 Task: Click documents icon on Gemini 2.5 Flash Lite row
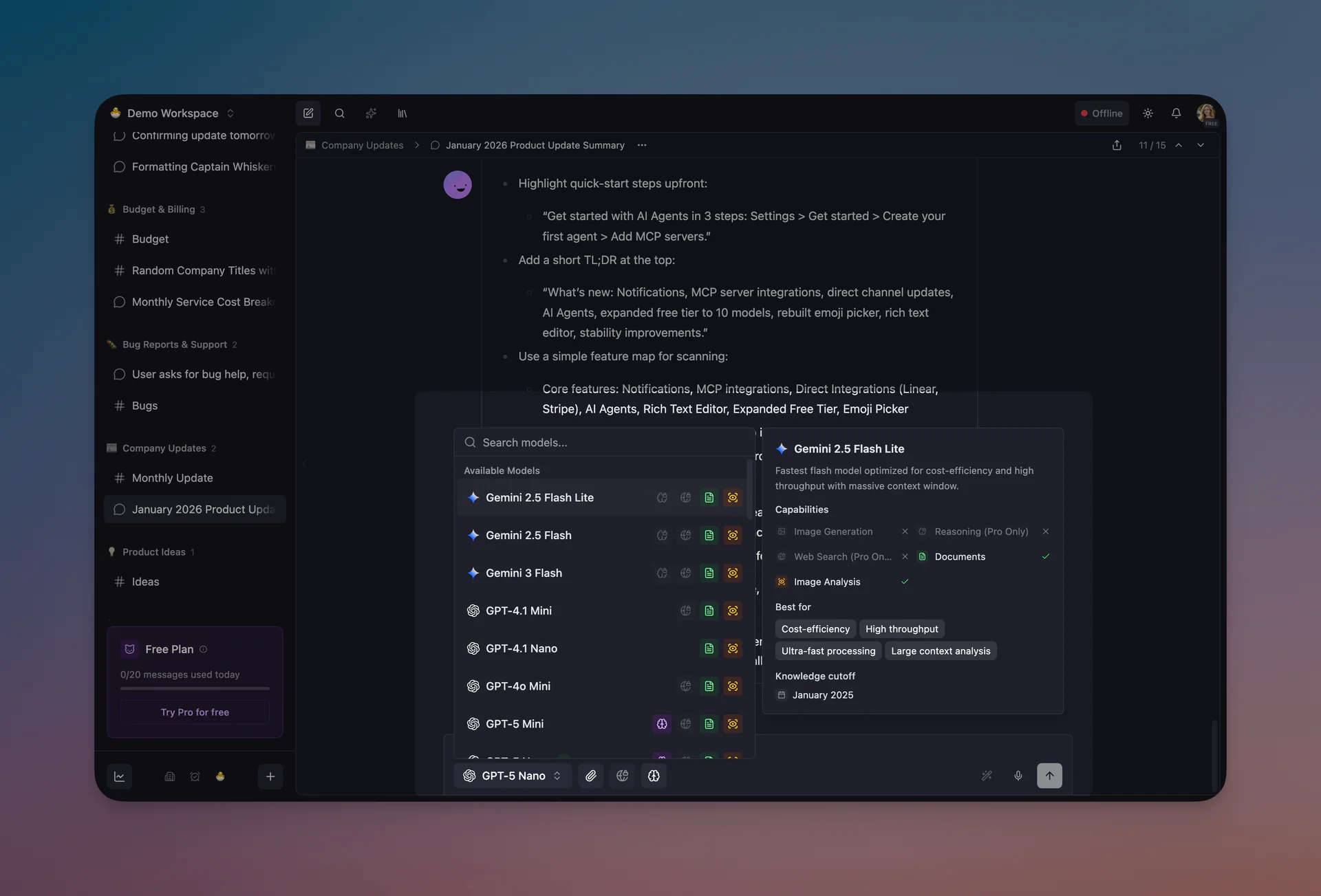[x=709, y=498]
